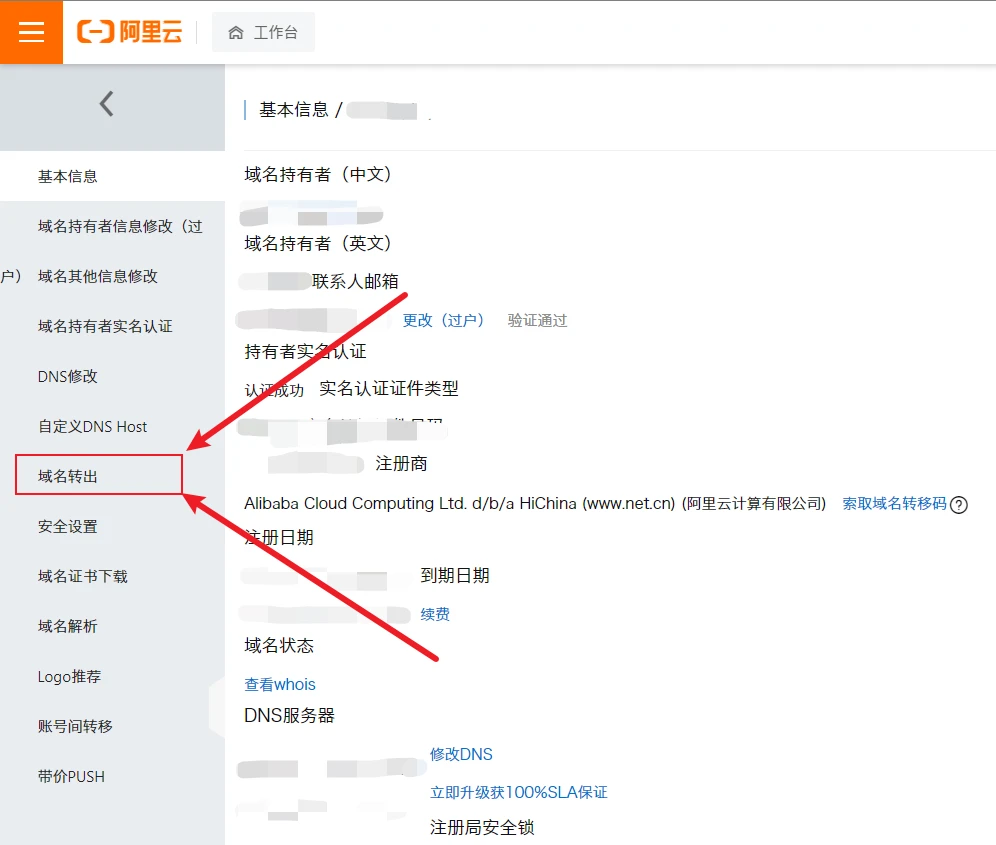Click the help question-mark icon
996x845 pixels.
[x=959, y=505]
